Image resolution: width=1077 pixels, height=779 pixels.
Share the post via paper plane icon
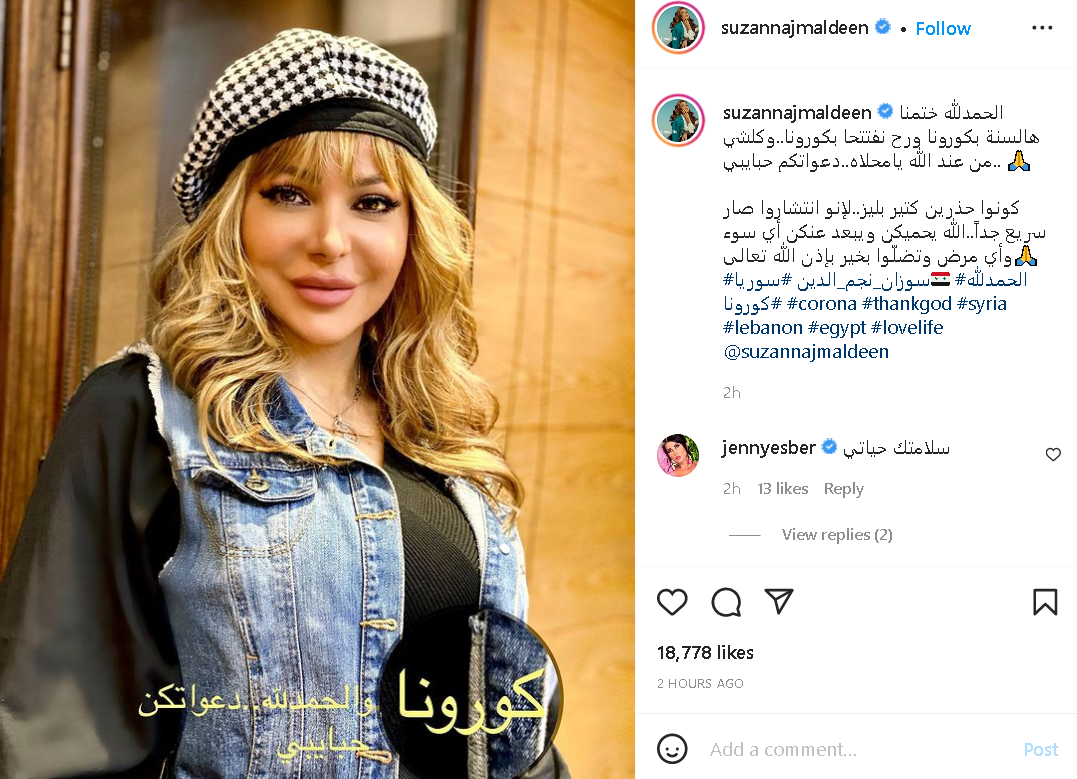click(779, 601)
